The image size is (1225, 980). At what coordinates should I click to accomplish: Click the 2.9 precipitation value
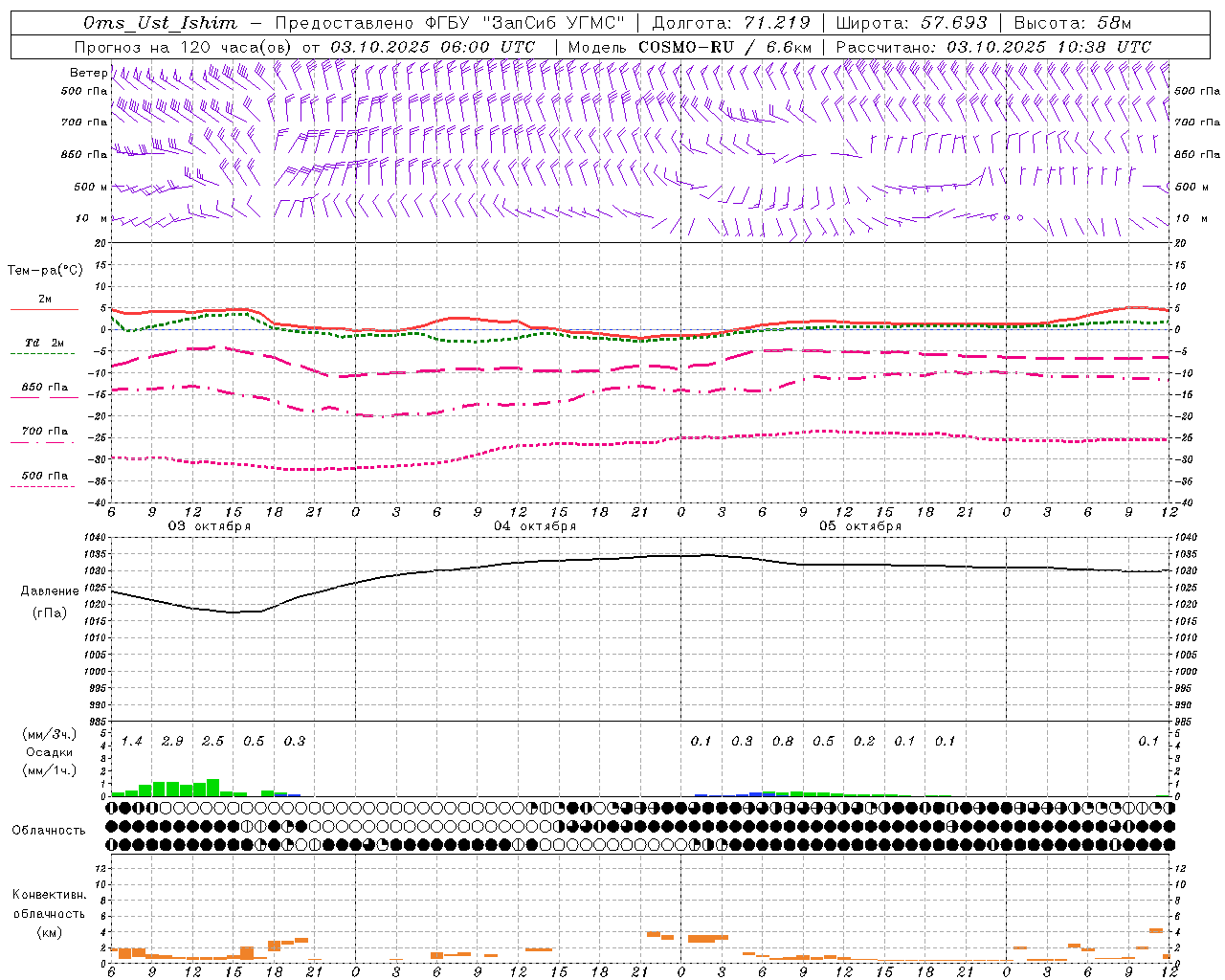[172, 742]
